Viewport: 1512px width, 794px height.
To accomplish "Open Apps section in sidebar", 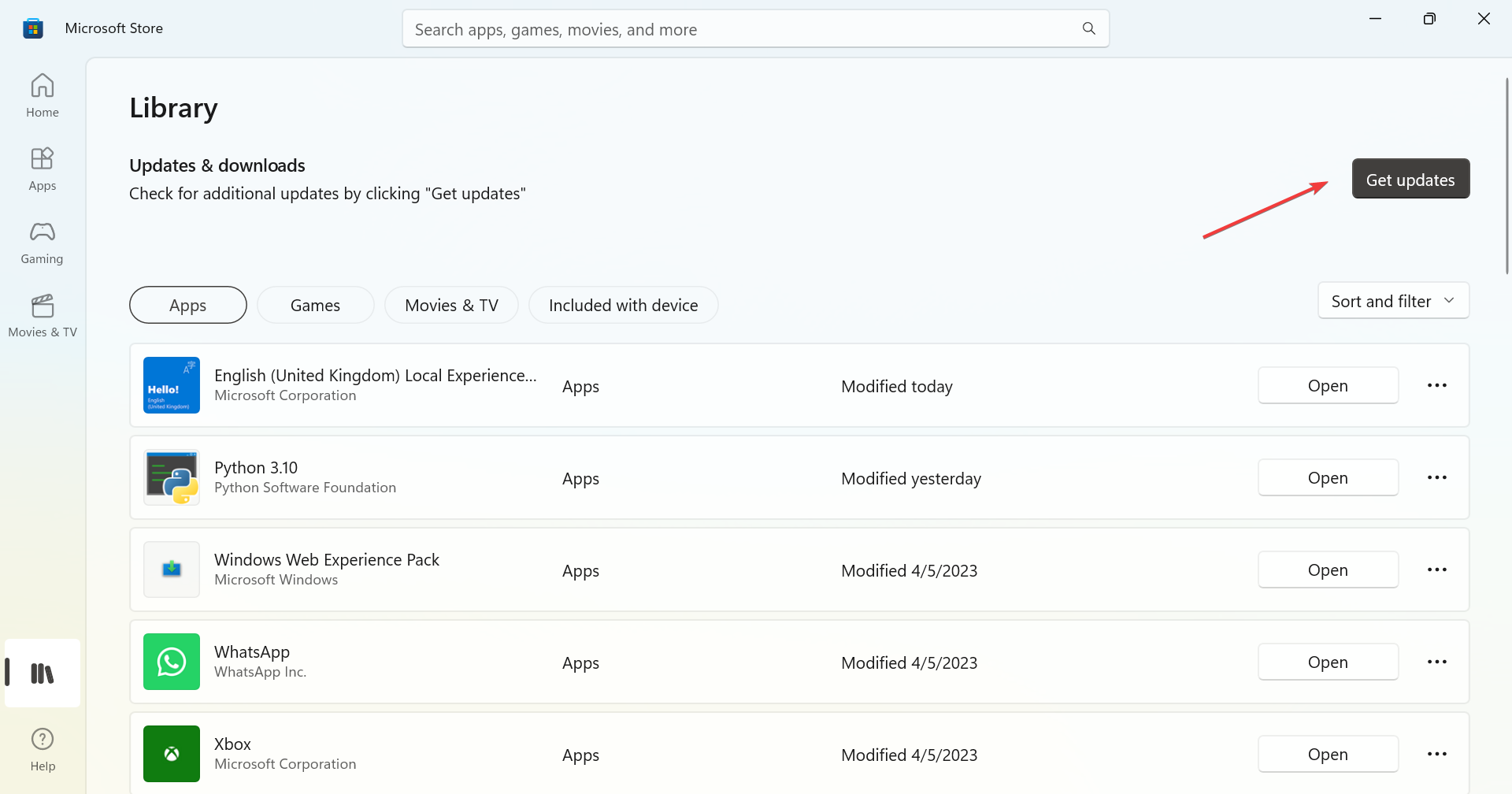I will tap(43, 169).
